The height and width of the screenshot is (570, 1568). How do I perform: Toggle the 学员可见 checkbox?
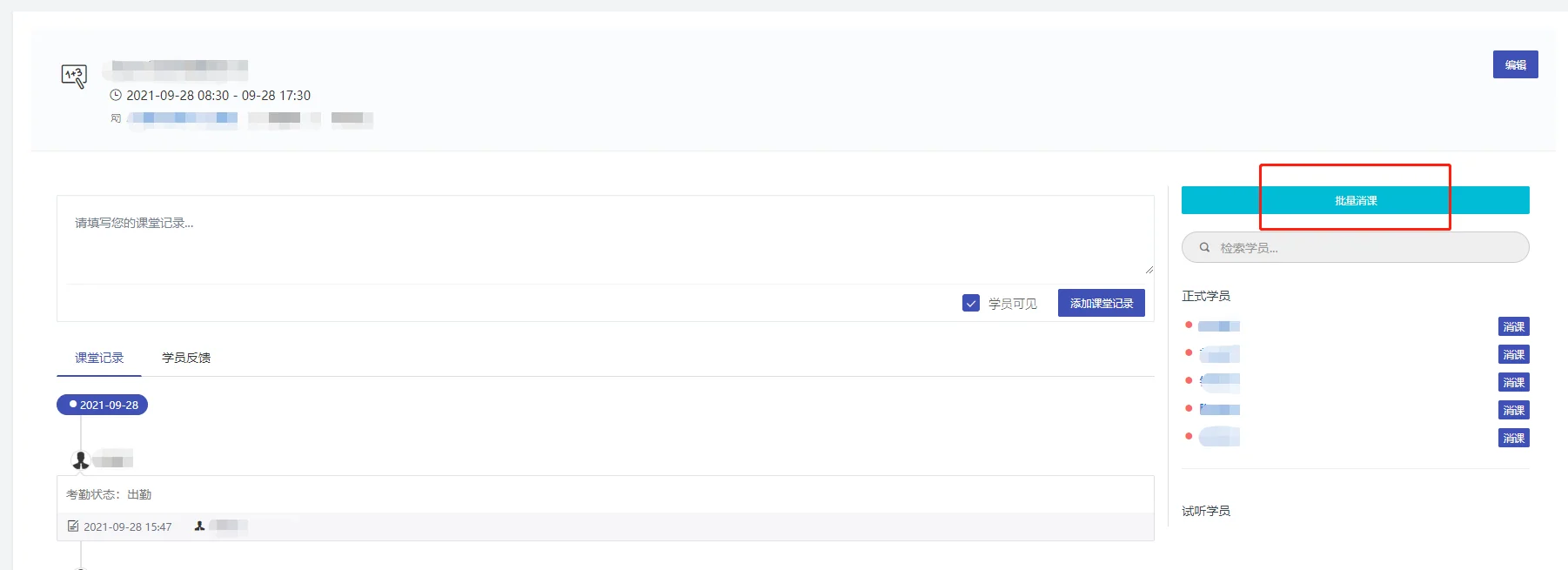pyautogui.click(x=971, y=303)
